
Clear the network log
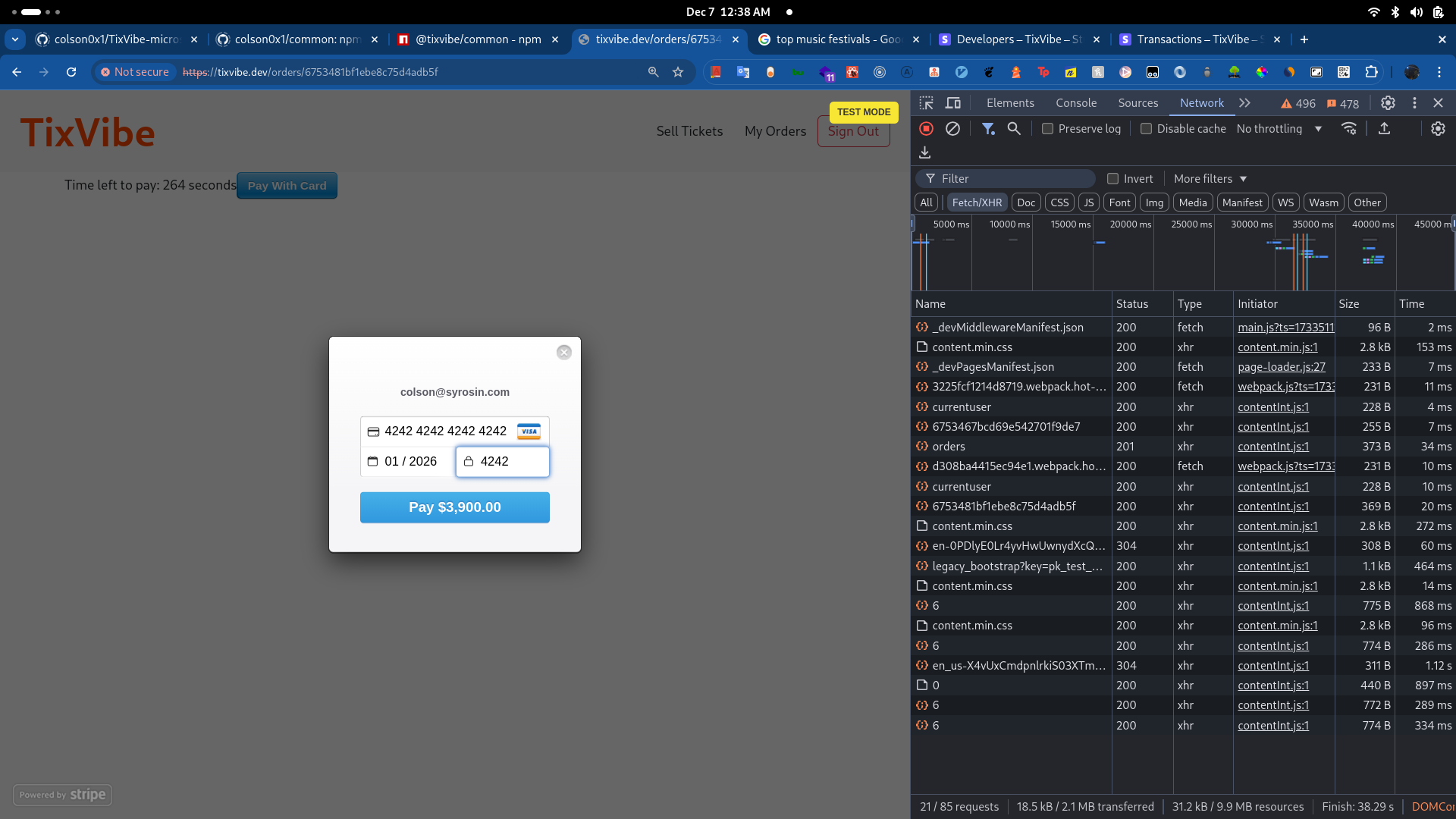pyautogui.click(x=953, y=129)
